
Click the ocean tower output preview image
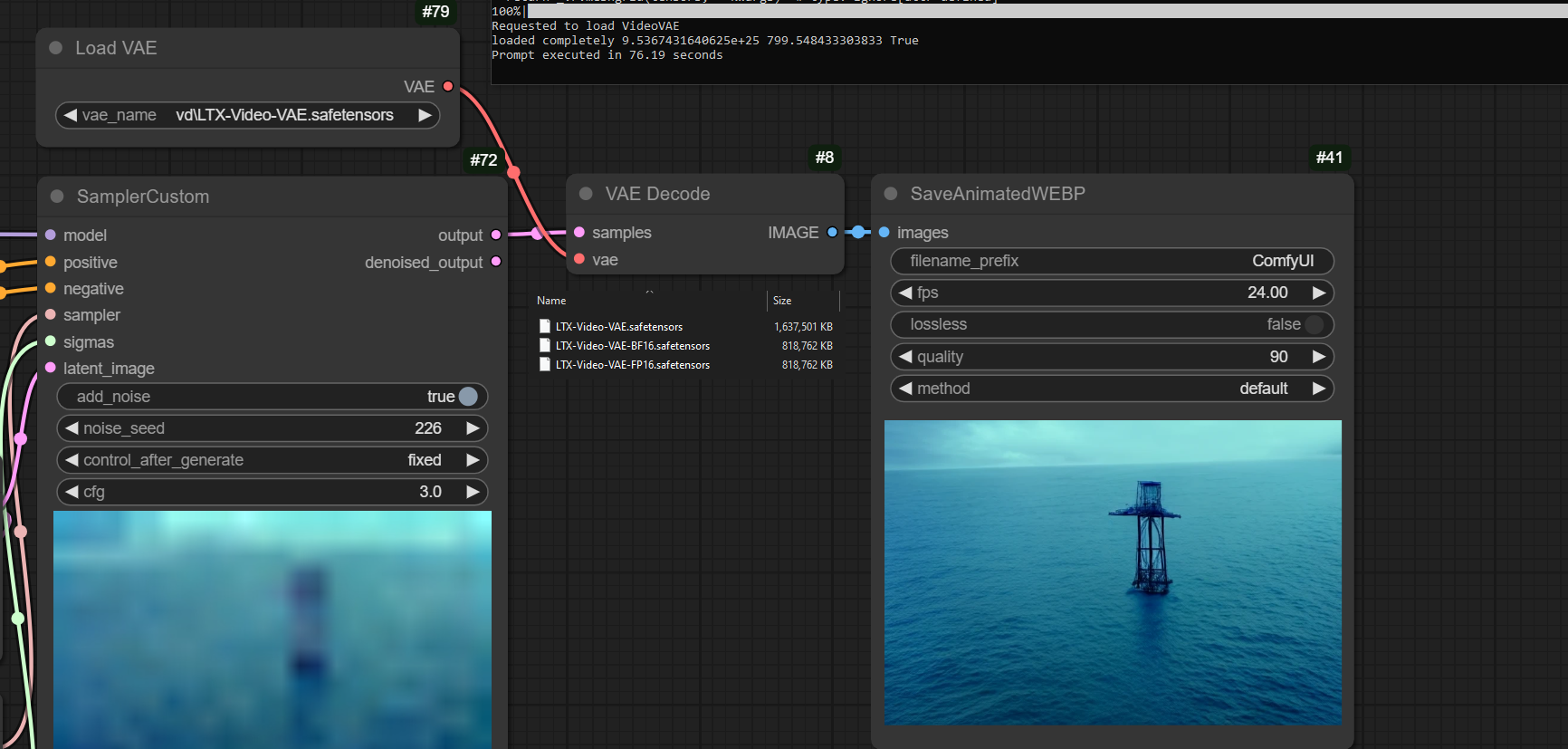pyautogui.click(x=1113, y=572)
